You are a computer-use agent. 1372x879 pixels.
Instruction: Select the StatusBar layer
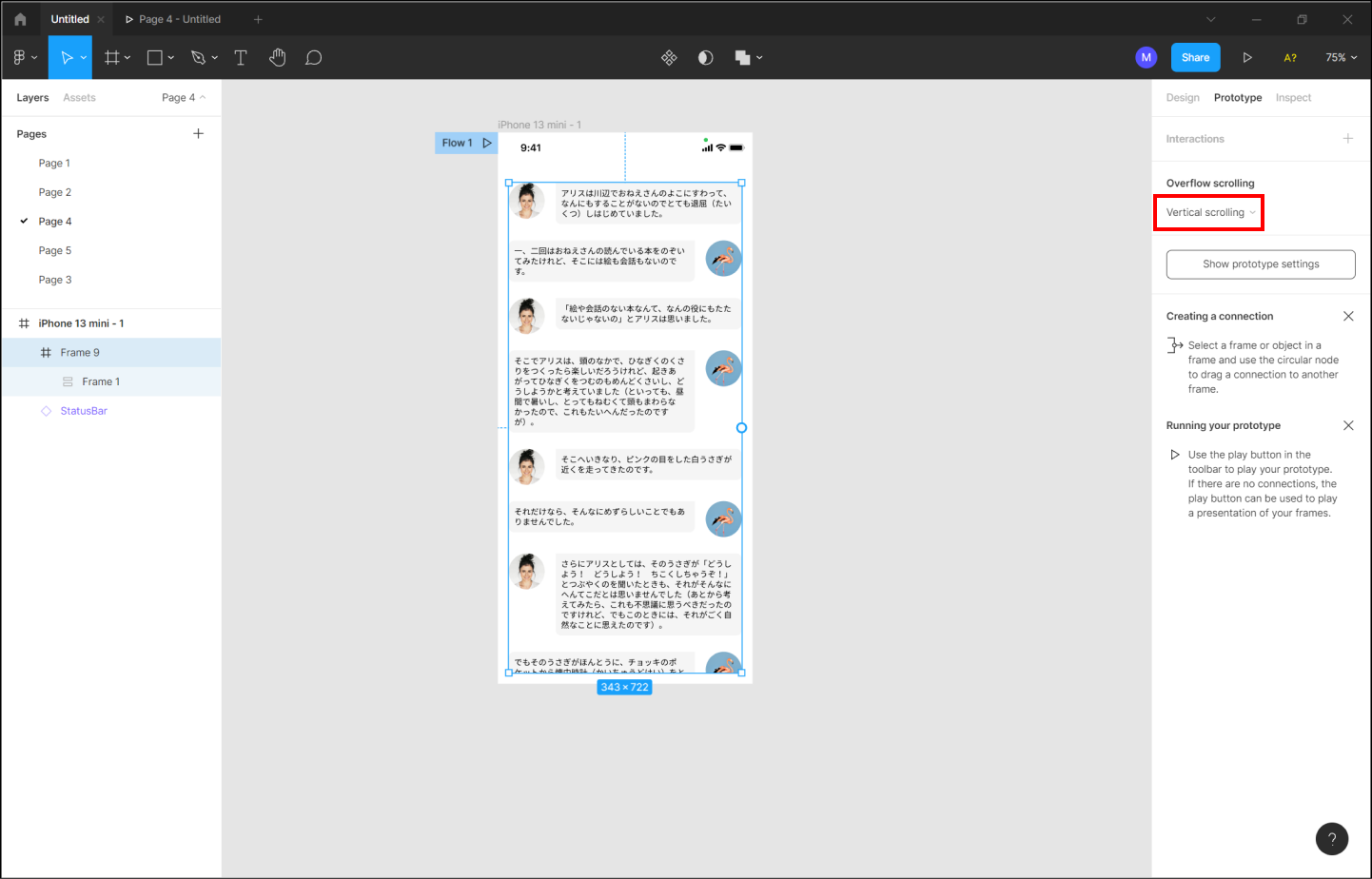tap(84, 411)
